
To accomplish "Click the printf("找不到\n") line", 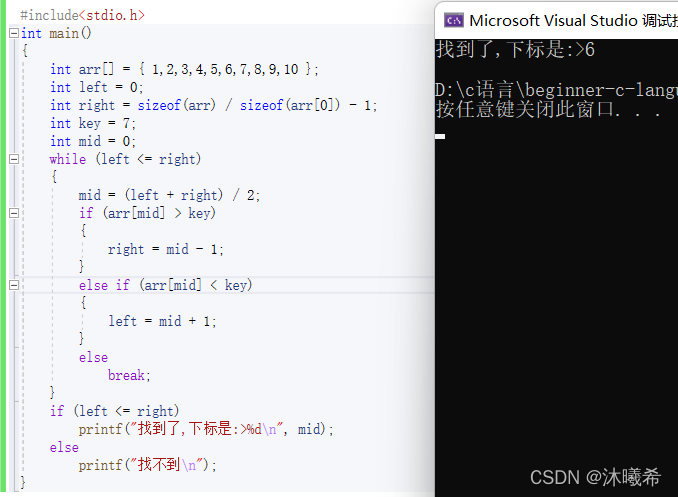I will (x=147, y=465).
